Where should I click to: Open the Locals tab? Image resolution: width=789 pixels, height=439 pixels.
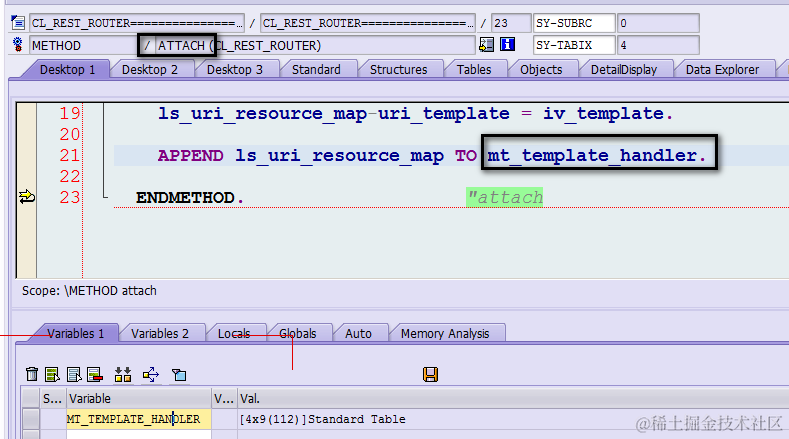[x=234, y=333]
